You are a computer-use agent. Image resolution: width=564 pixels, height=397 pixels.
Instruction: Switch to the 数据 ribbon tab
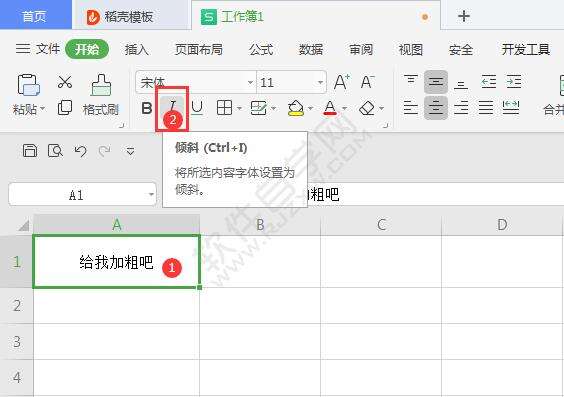(311, 49)
